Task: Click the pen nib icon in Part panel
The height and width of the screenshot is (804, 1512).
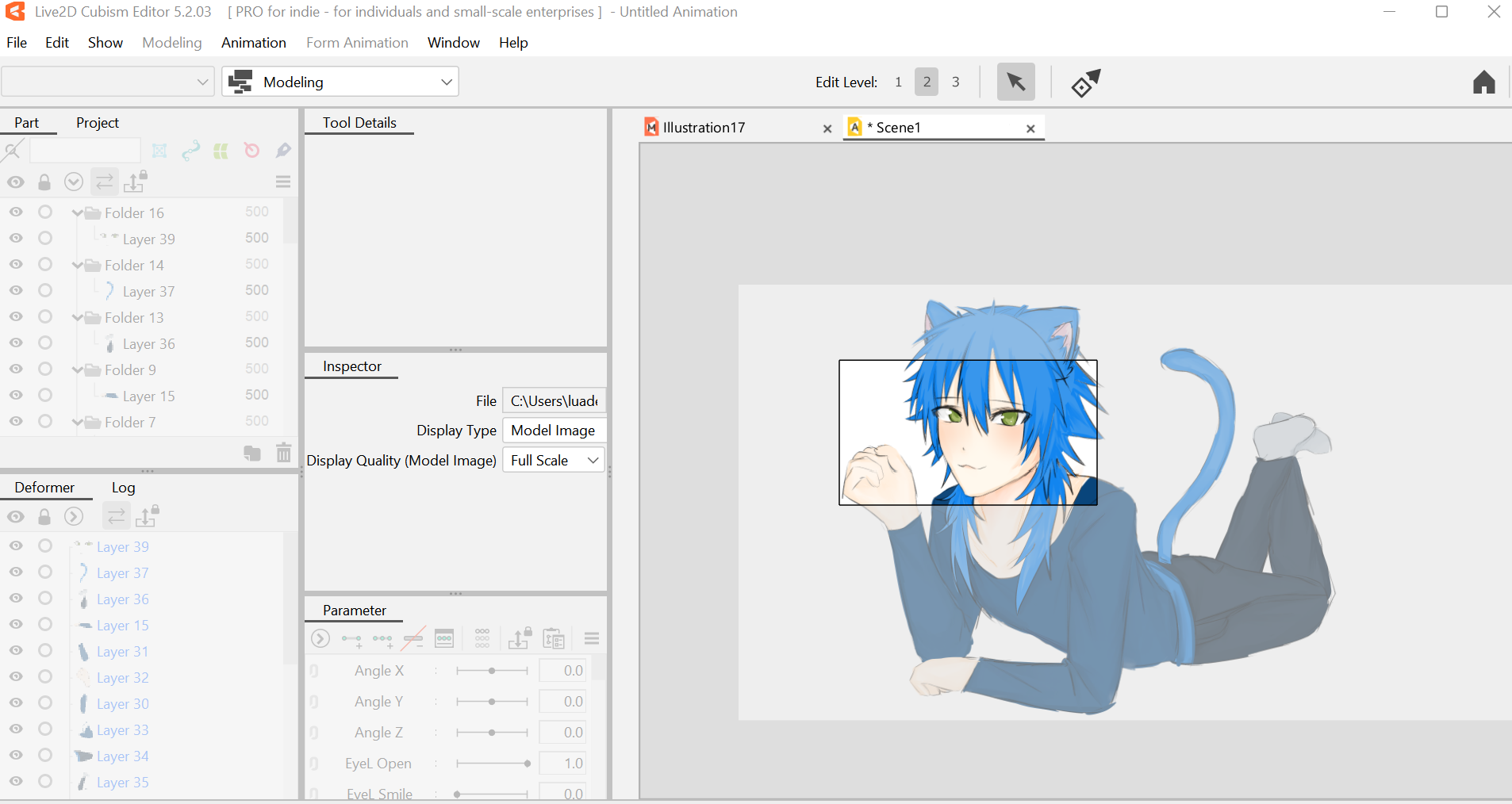Action: (x=283, y=151)
